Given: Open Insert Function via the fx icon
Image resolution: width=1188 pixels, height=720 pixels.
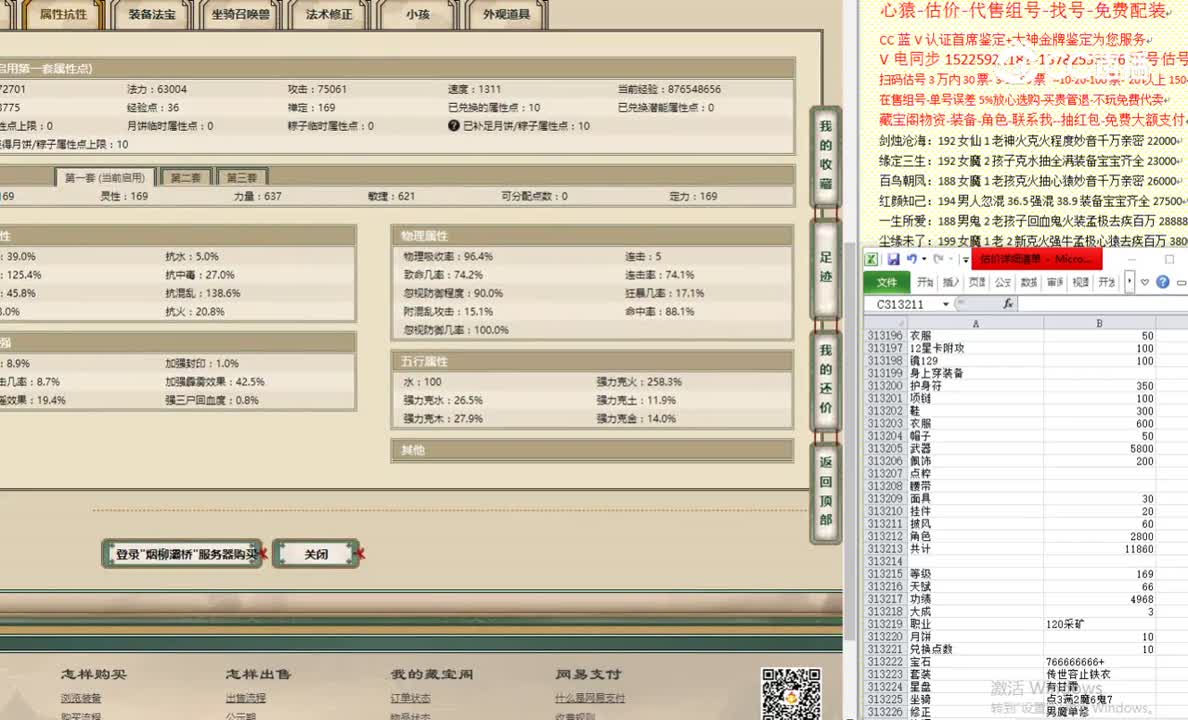Looking at the screenshot, I should [x=1008, y=303].
